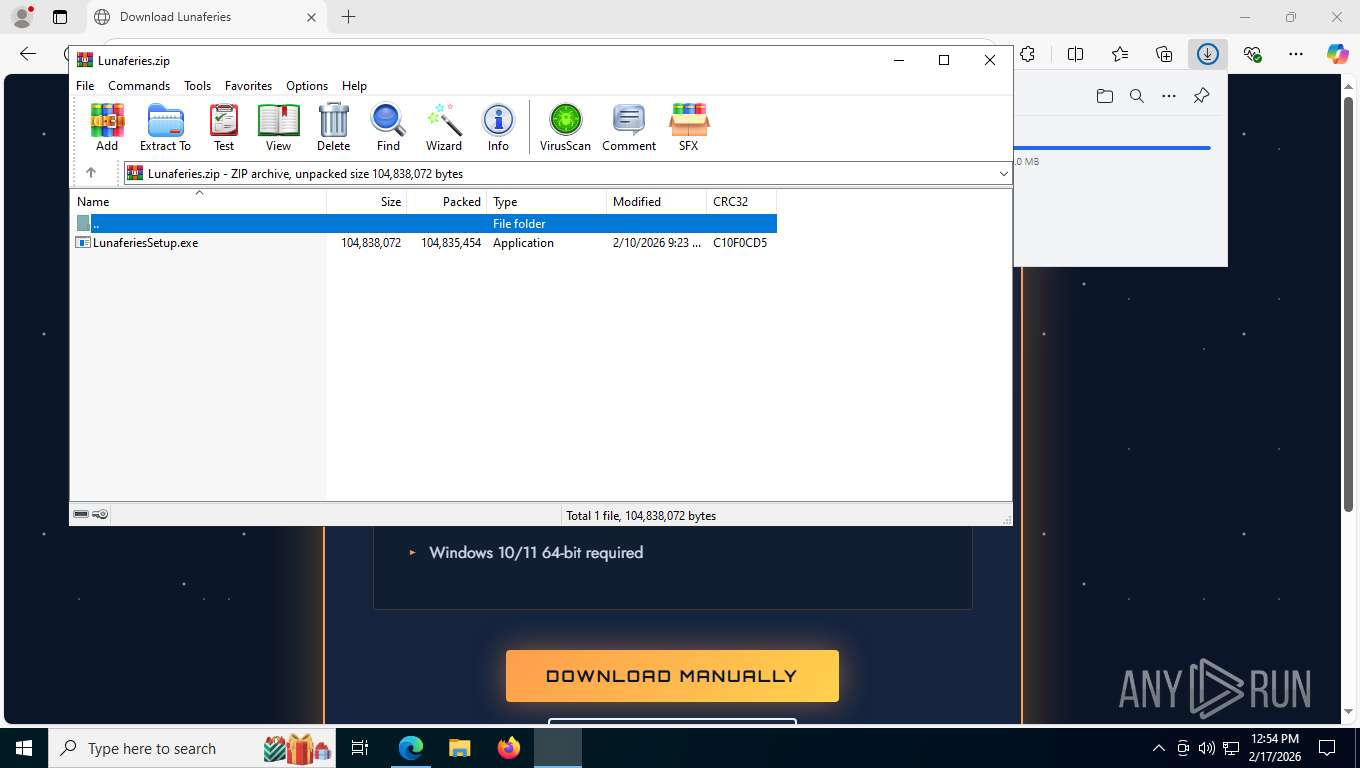Open the Commands menu
Screen dimensions: 1360x768
click(139, 86)
